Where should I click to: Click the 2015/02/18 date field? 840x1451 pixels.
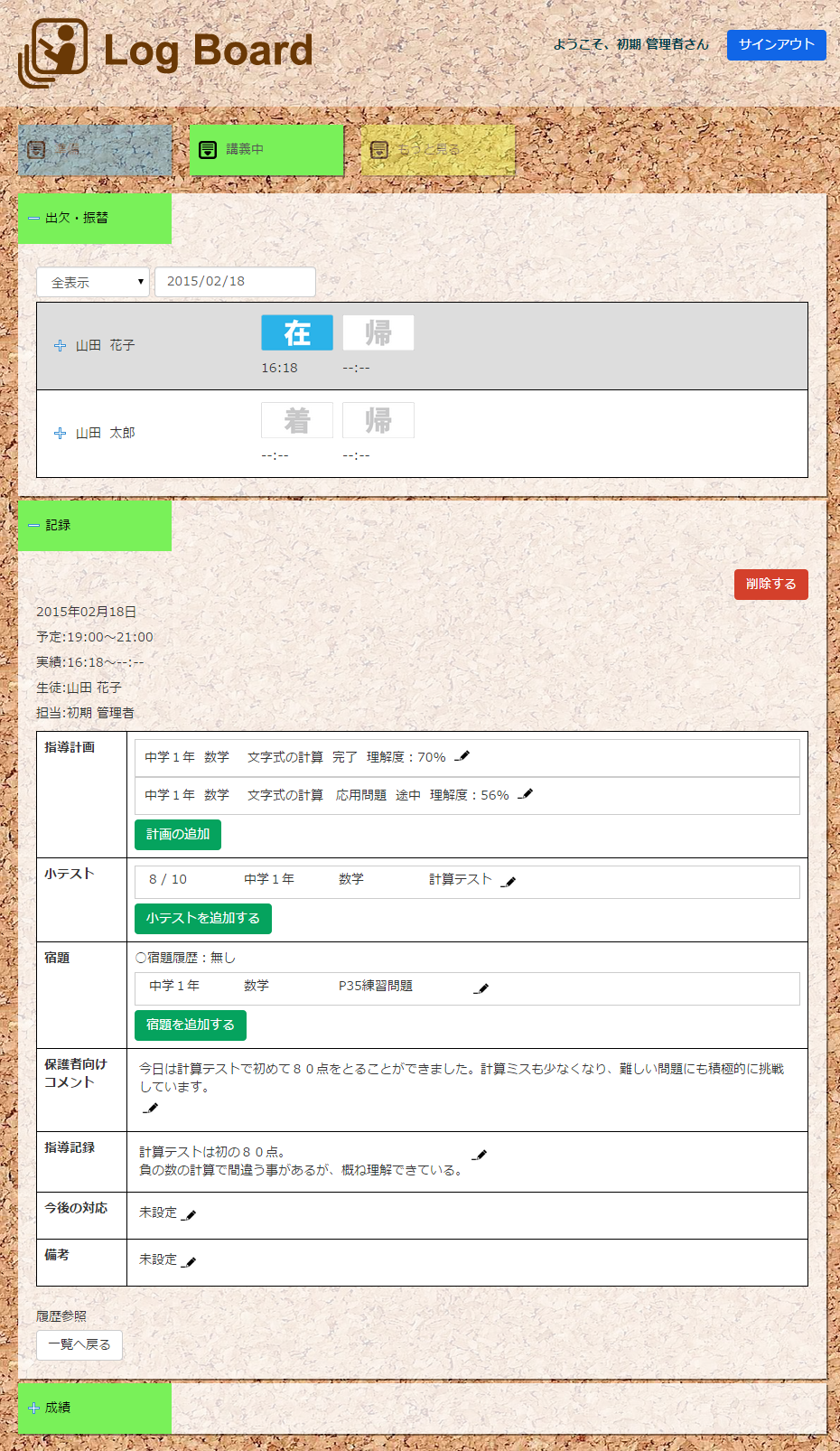point(235,281)
